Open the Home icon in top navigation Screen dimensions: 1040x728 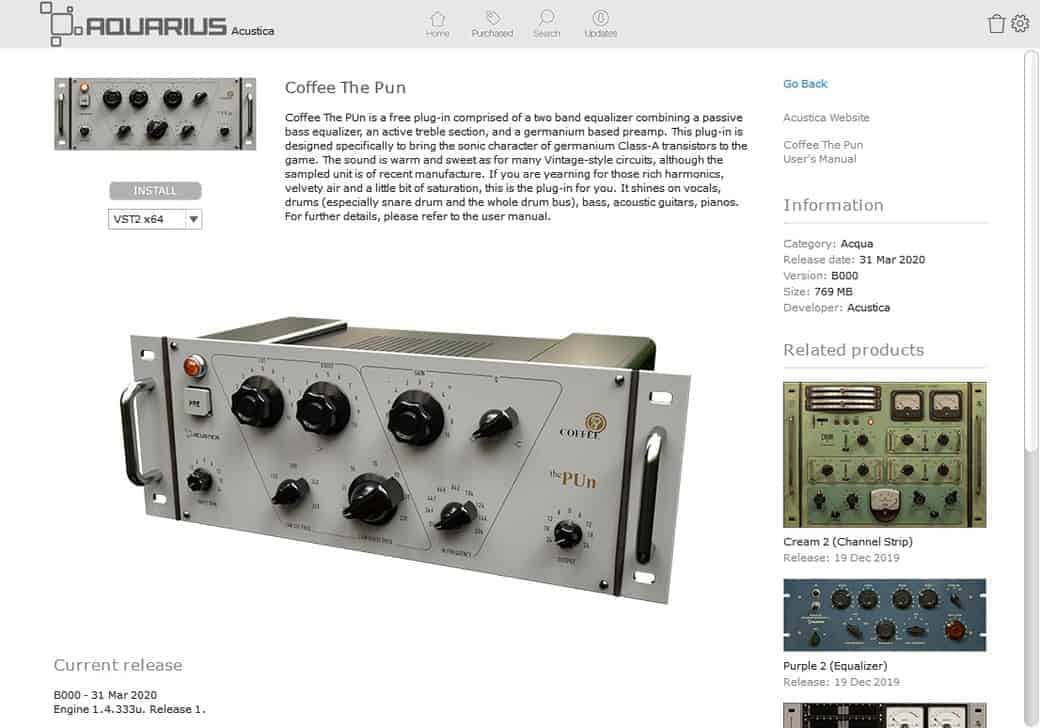click(x=437, y=19)
